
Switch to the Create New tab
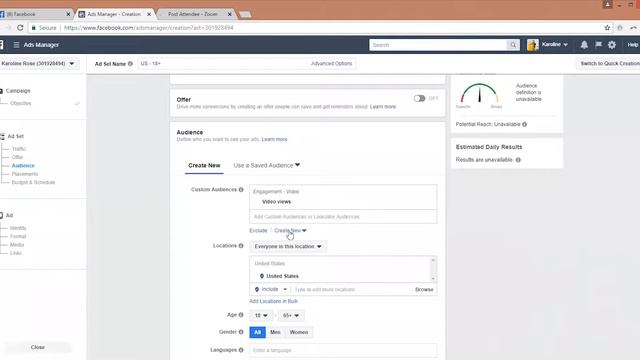(204, 165)
